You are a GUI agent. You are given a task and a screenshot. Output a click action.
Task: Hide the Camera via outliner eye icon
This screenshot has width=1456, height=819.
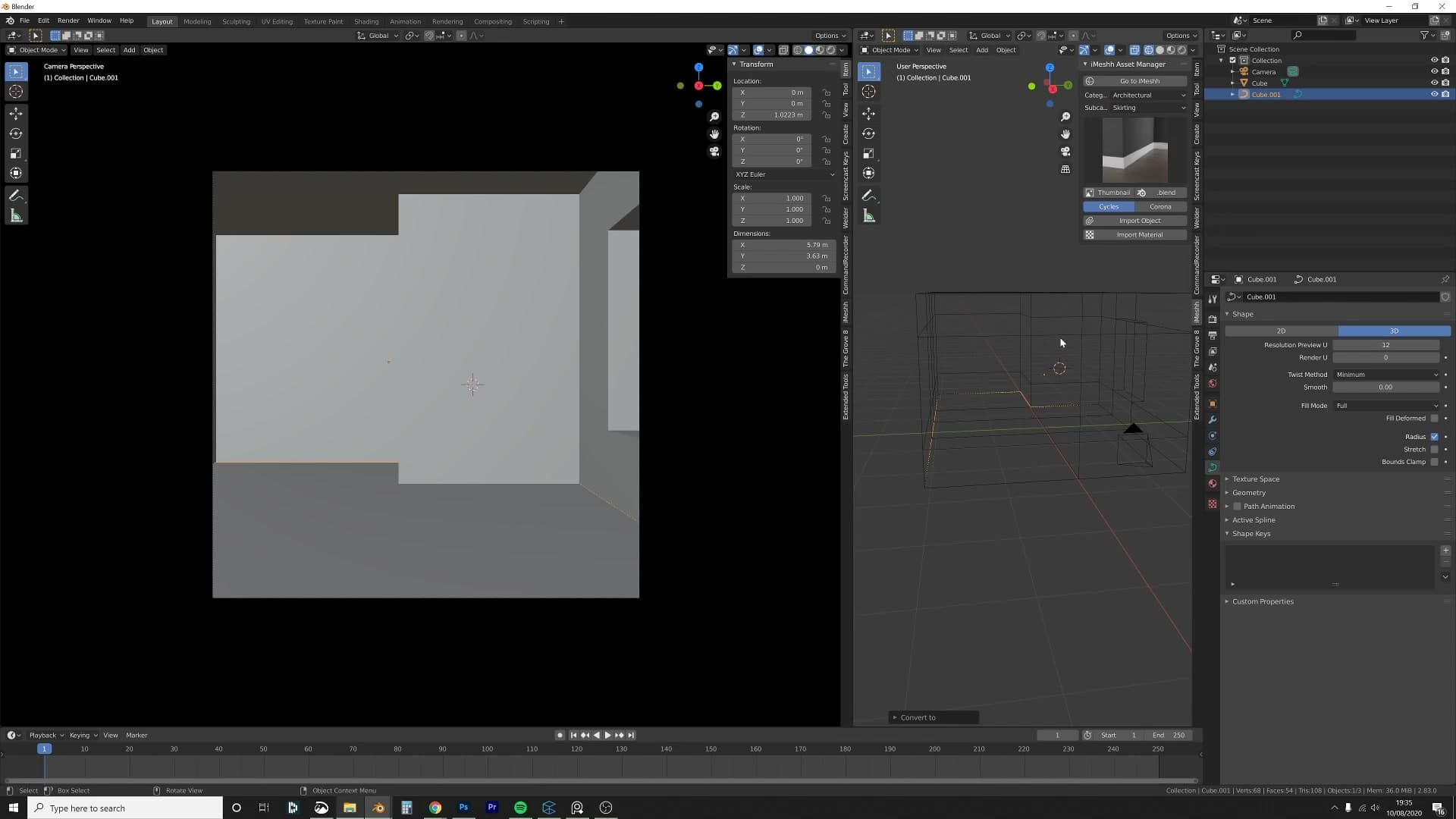coord(1434,72)
